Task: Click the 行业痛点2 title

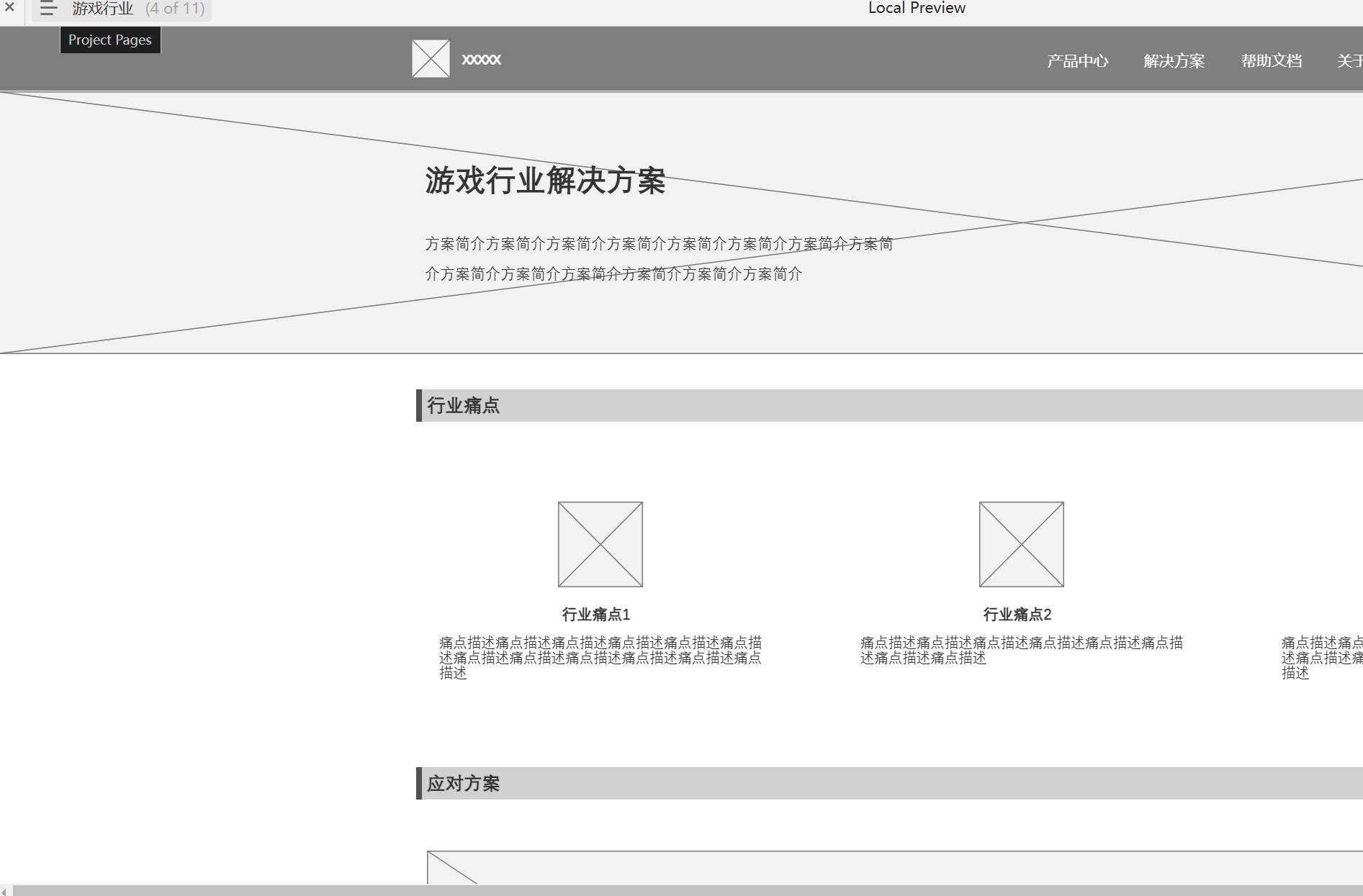Action: click(1017, 615)
